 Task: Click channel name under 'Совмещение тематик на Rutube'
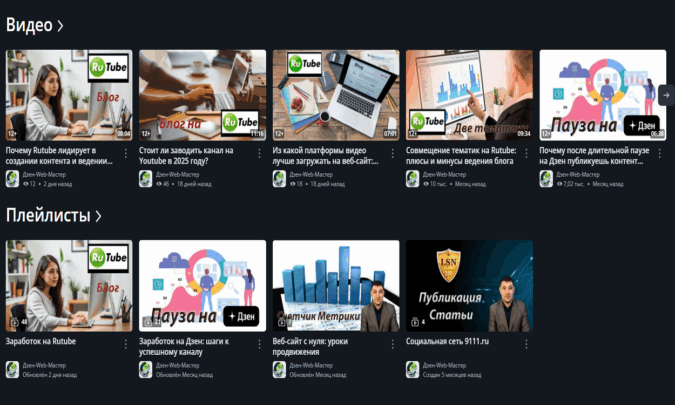coord(445,175)
